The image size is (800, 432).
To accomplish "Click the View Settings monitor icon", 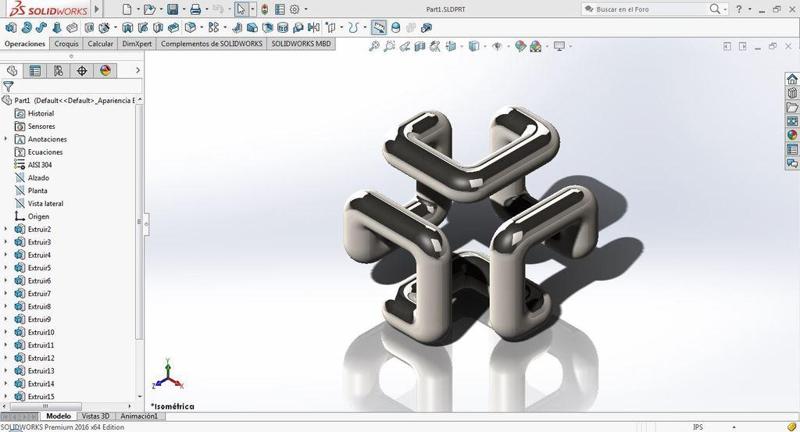I will pos(560,46).
